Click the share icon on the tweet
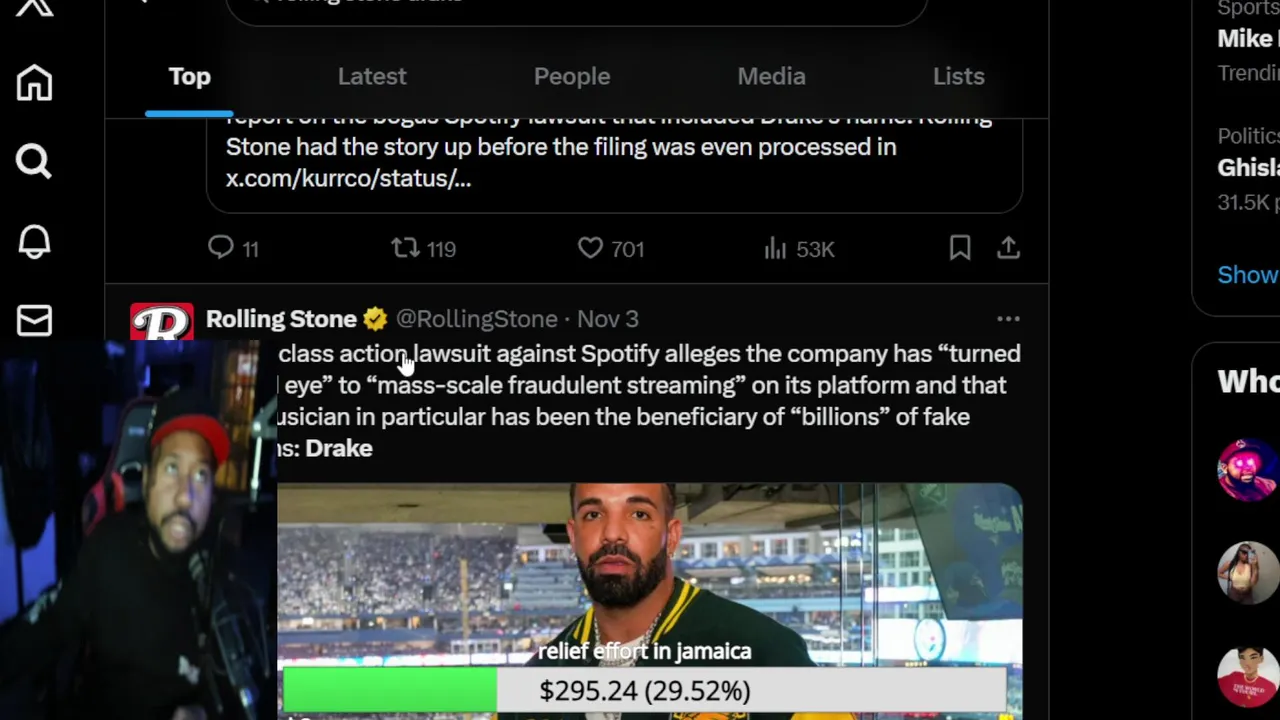 click(x=1008, y=248)
